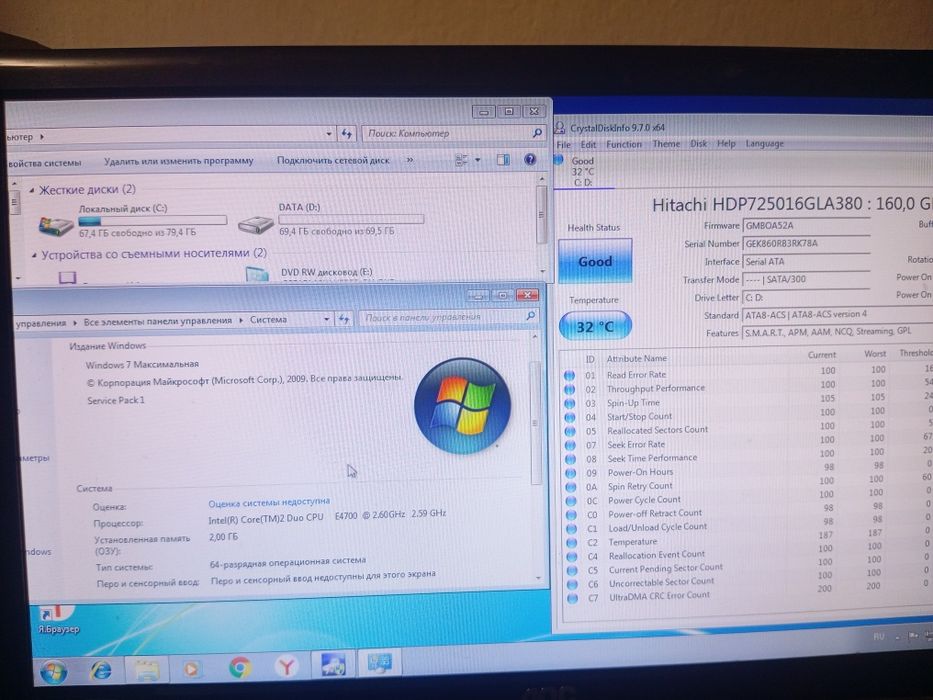Open Explorer help question-mark icon
The image size is (933, 700).
(x=530, y=160)
